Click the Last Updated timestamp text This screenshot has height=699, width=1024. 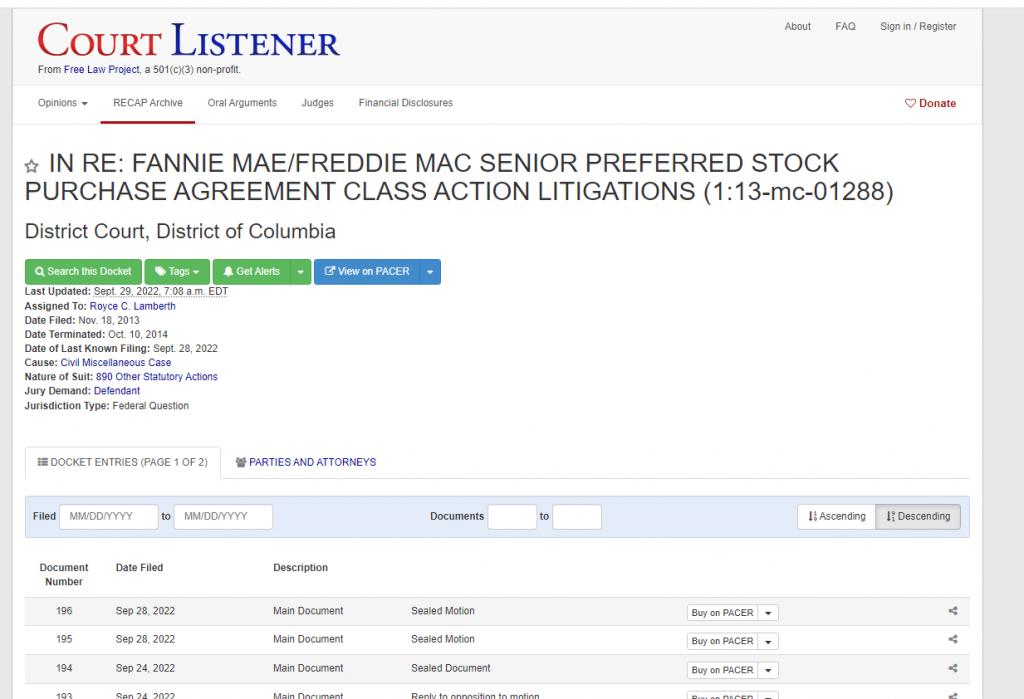(161, 291)
